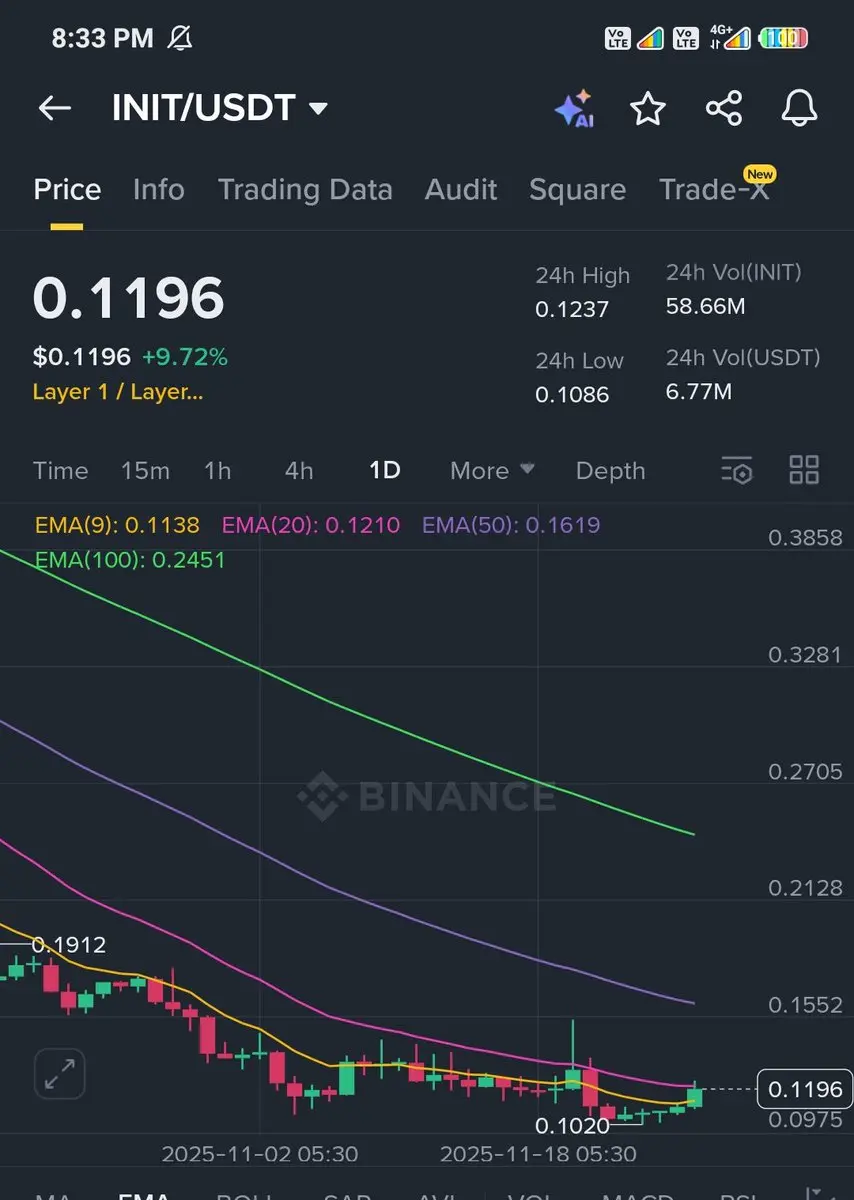Expand the More intervals dropdown
The height and width of the screenshot is (1200, 854).
click(x=492, y=471)
